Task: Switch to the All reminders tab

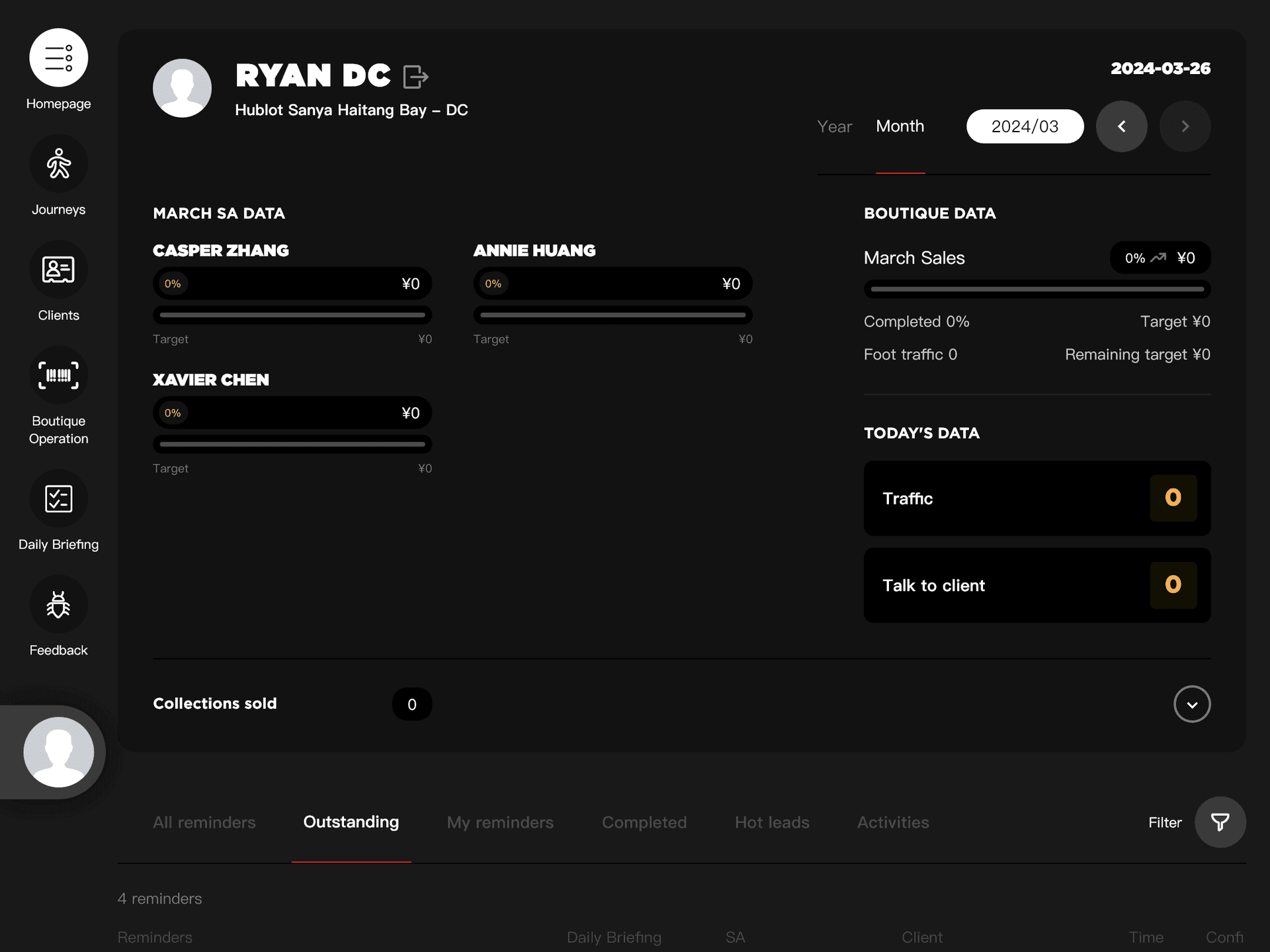Action: [204, 822]
